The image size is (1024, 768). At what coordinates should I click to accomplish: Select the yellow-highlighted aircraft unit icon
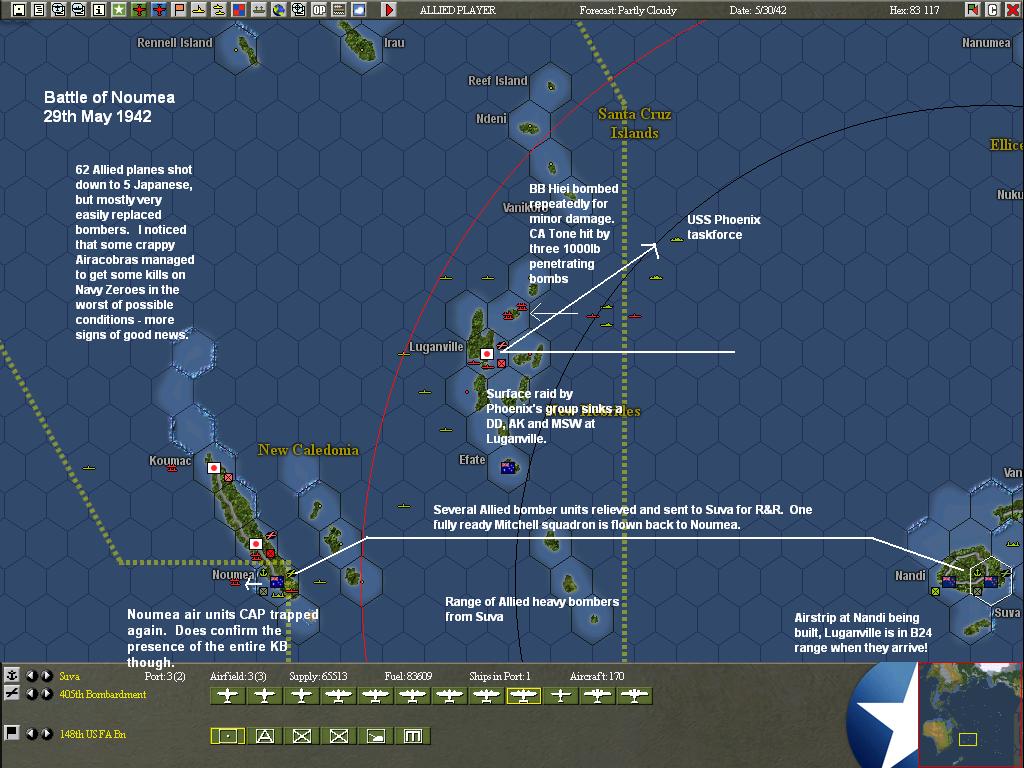point(524,696)
